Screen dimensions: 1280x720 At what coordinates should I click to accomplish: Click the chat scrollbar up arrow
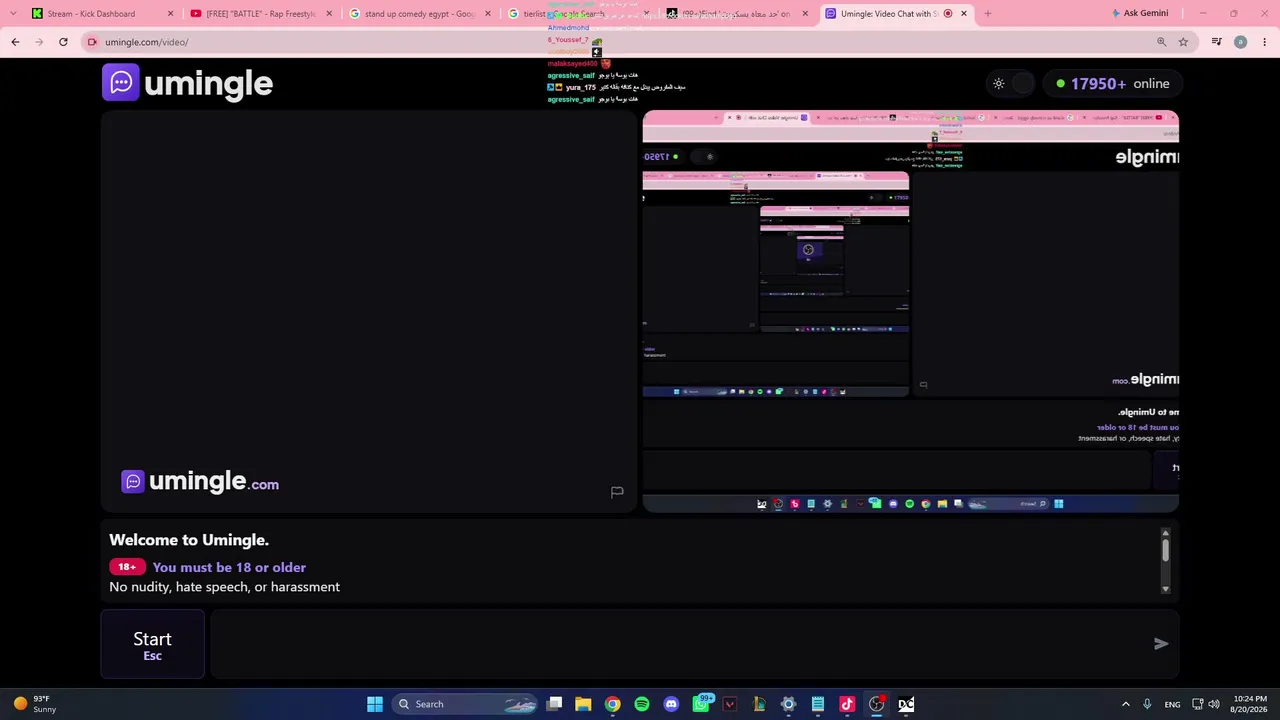click(x=1165, y=533)
